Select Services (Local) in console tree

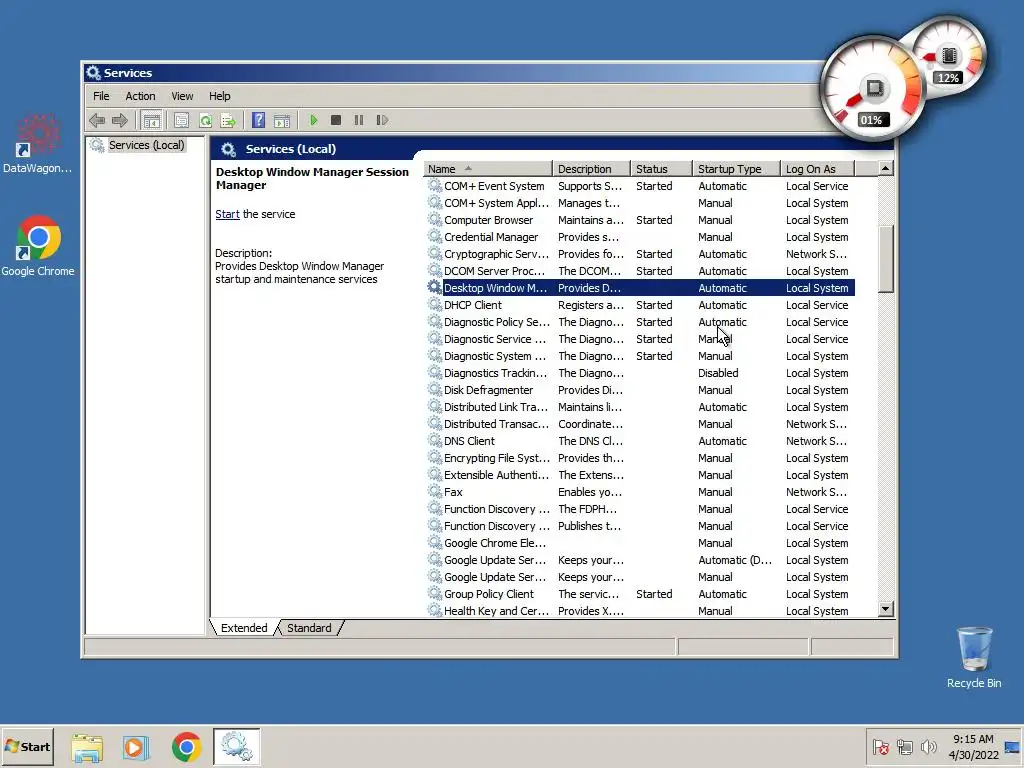pyautogui.click(x=146, y=145)
